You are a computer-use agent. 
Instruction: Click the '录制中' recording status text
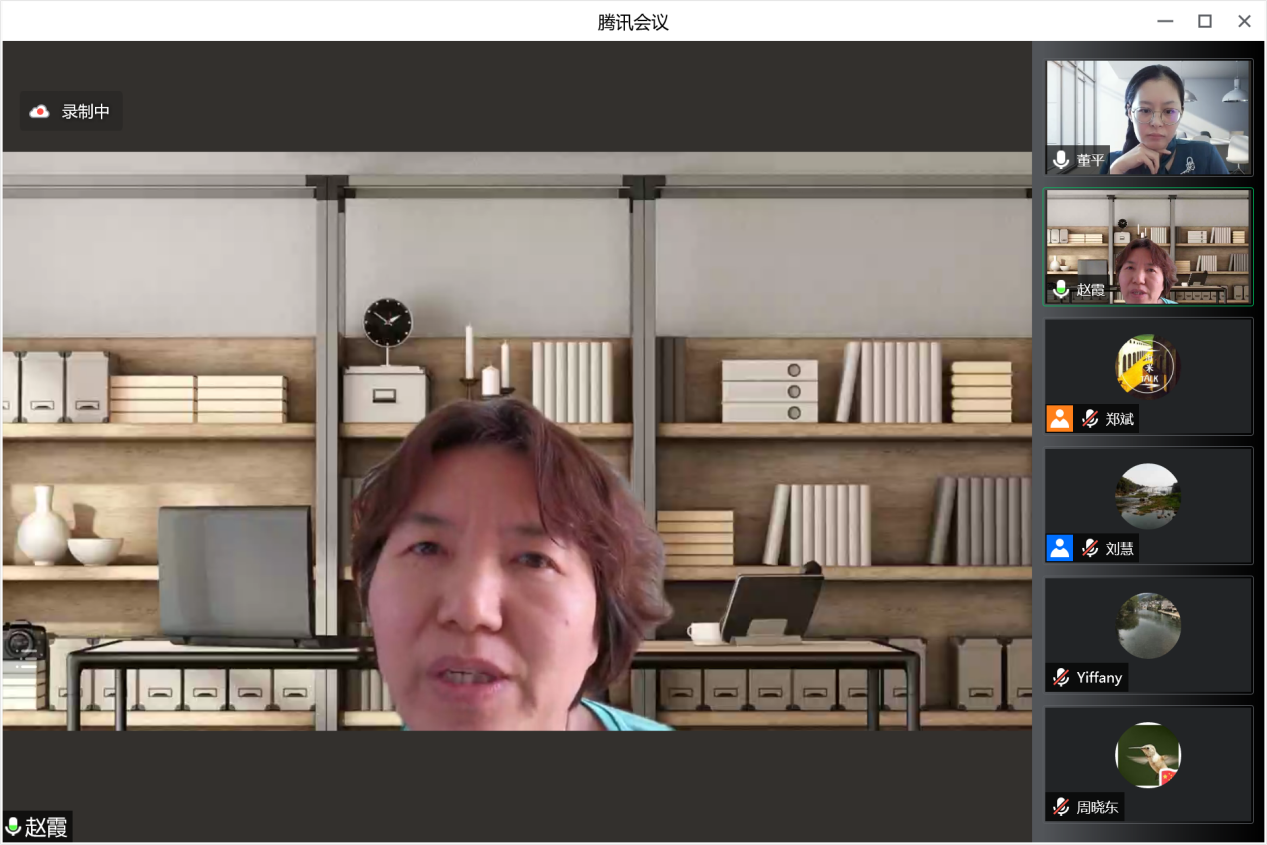coord(86,112)
